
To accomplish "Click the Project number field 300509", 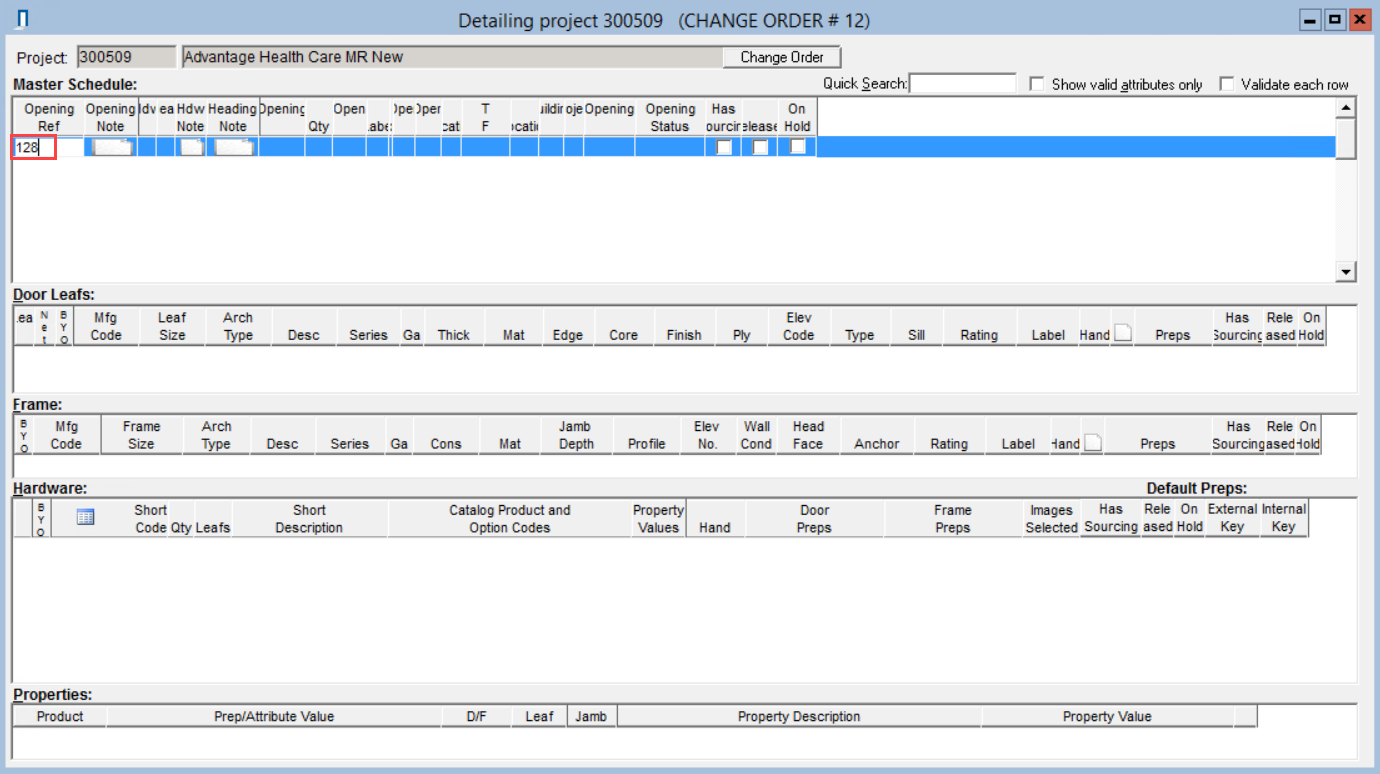I will pos(125,57).
